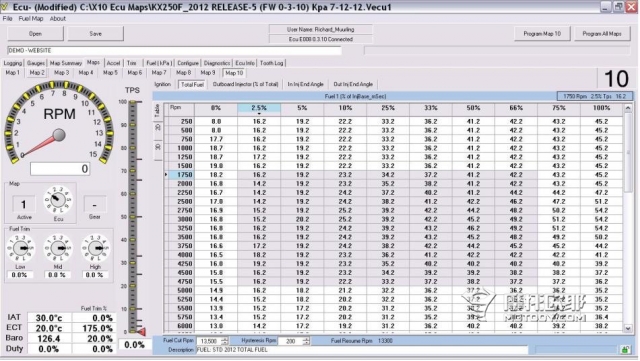
Task: Click the Active map number box
Action: pyautogui.click(x=24, y=204)
